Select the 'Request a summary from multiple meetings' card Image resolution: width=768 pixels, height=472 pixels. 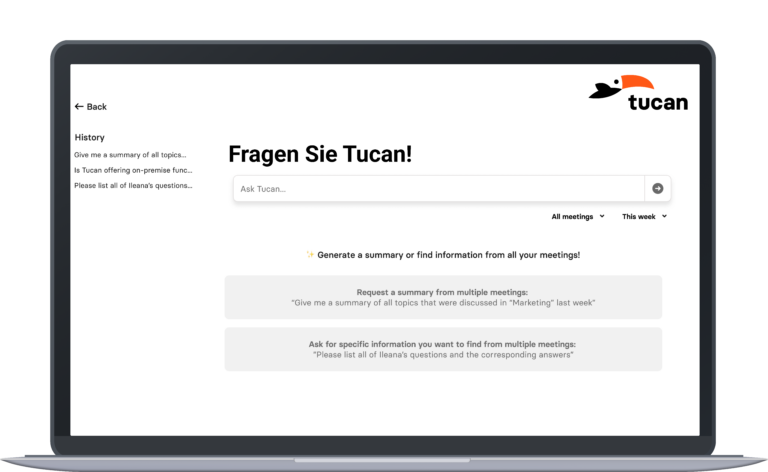tap(443, 297)
